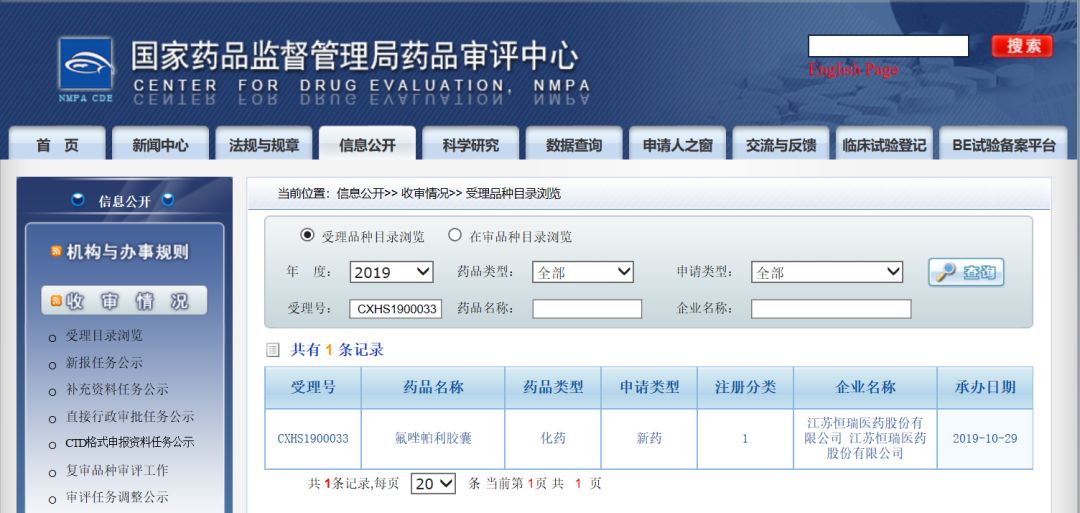
Task: Click the NMPA CDE logo icon
Action: [85, 65]
